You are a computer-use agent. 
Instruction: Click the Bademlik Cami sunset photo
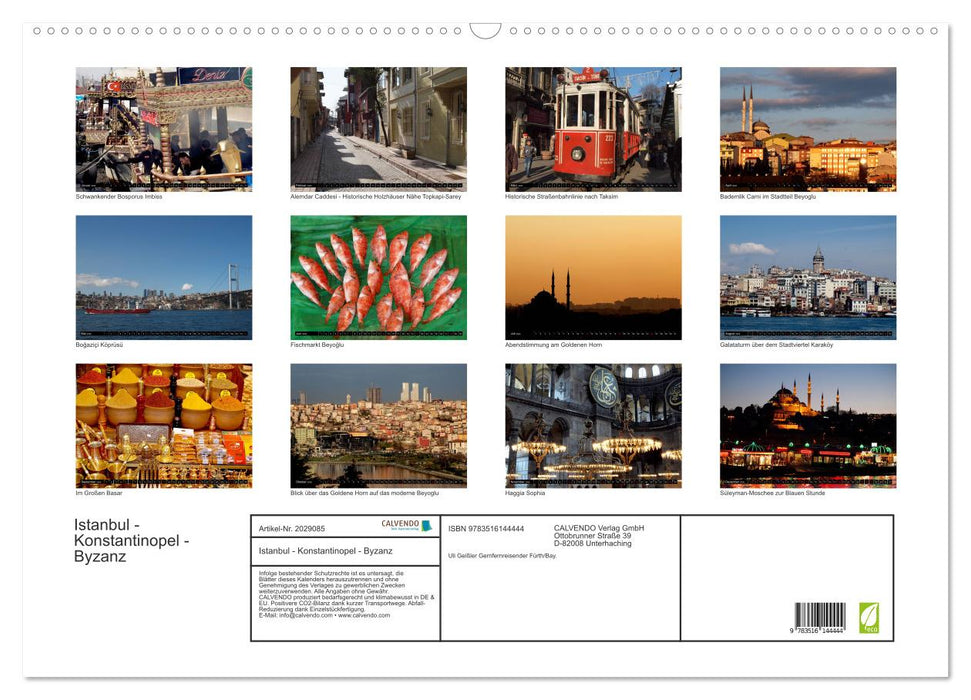[808, 128]
